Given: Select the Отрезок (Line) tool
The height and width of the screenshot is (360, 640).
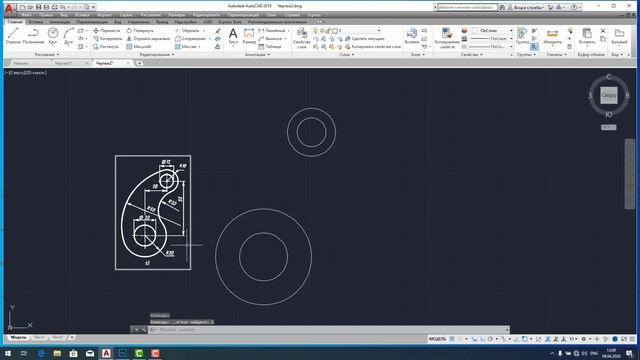Looking at the screenshot, I should click(13, 36).
